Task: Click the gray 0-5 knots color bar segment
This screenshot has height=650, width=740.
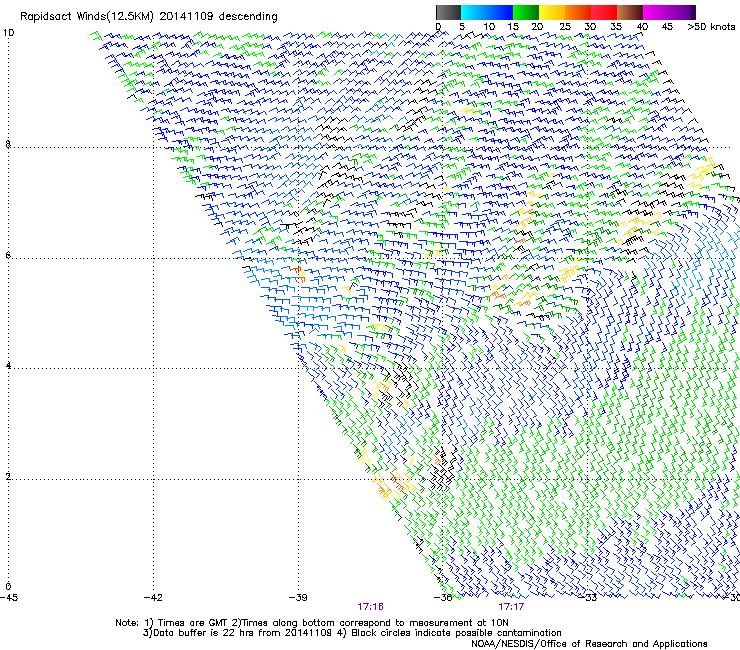Action: (x=448, y=12)
